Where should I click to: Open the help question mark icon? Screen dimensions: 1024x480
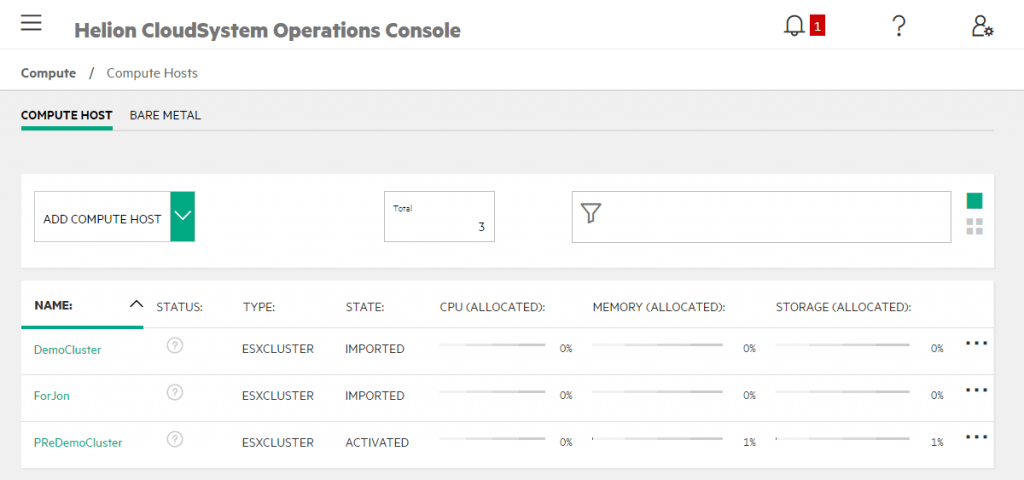pos(899,26)
